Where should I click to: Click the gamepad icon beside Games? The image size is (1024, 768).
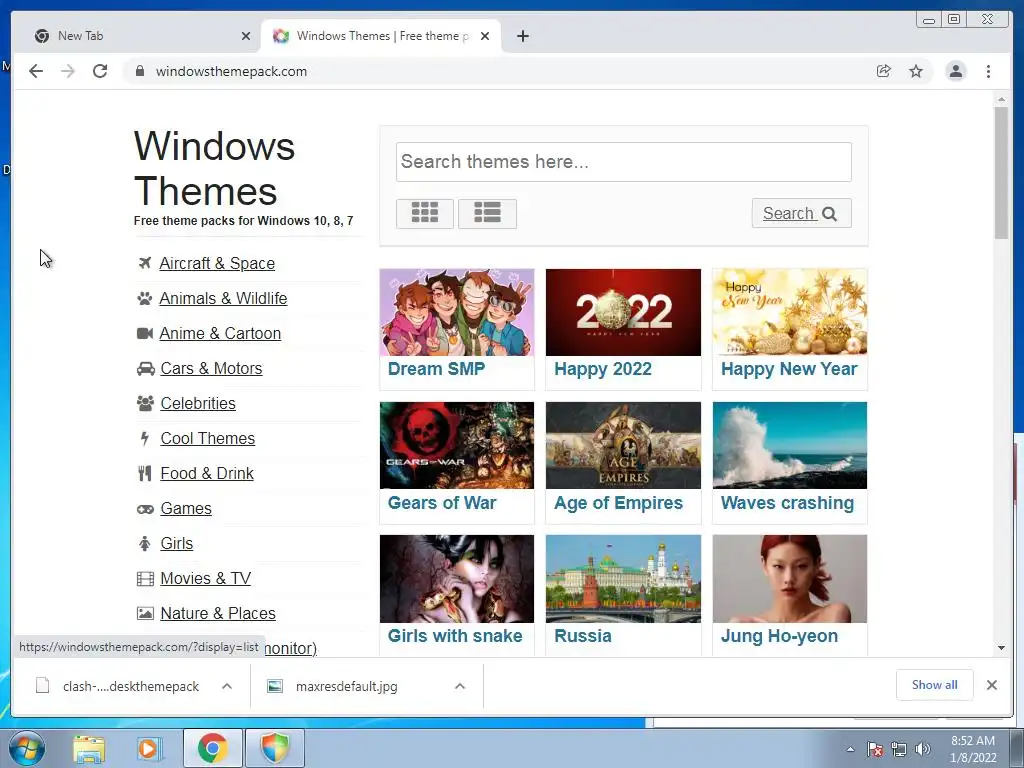[146, 509]
